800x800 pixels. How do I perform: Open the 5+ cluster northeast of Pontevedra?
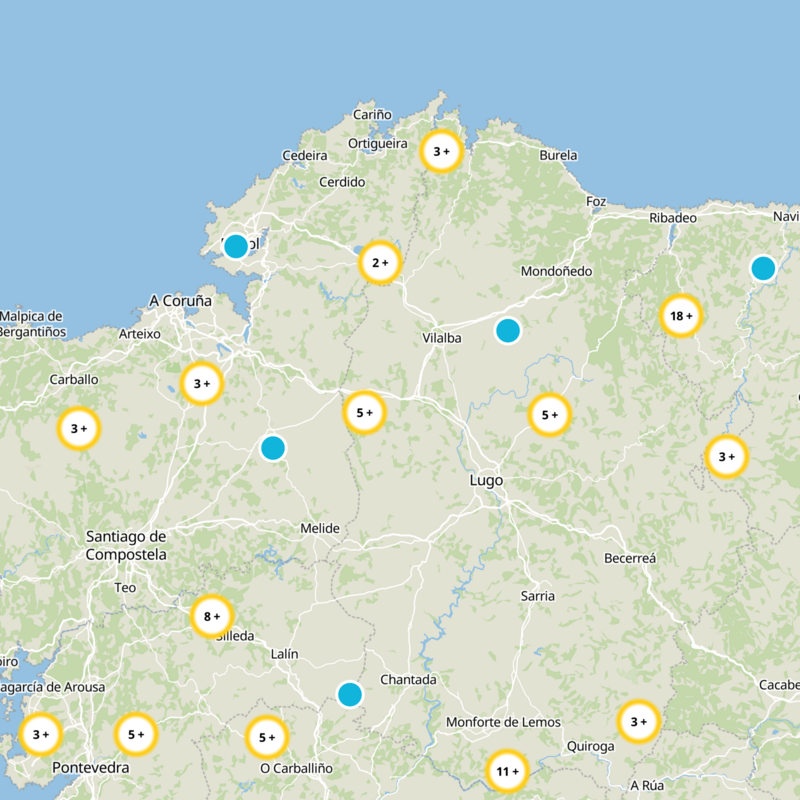136,734
